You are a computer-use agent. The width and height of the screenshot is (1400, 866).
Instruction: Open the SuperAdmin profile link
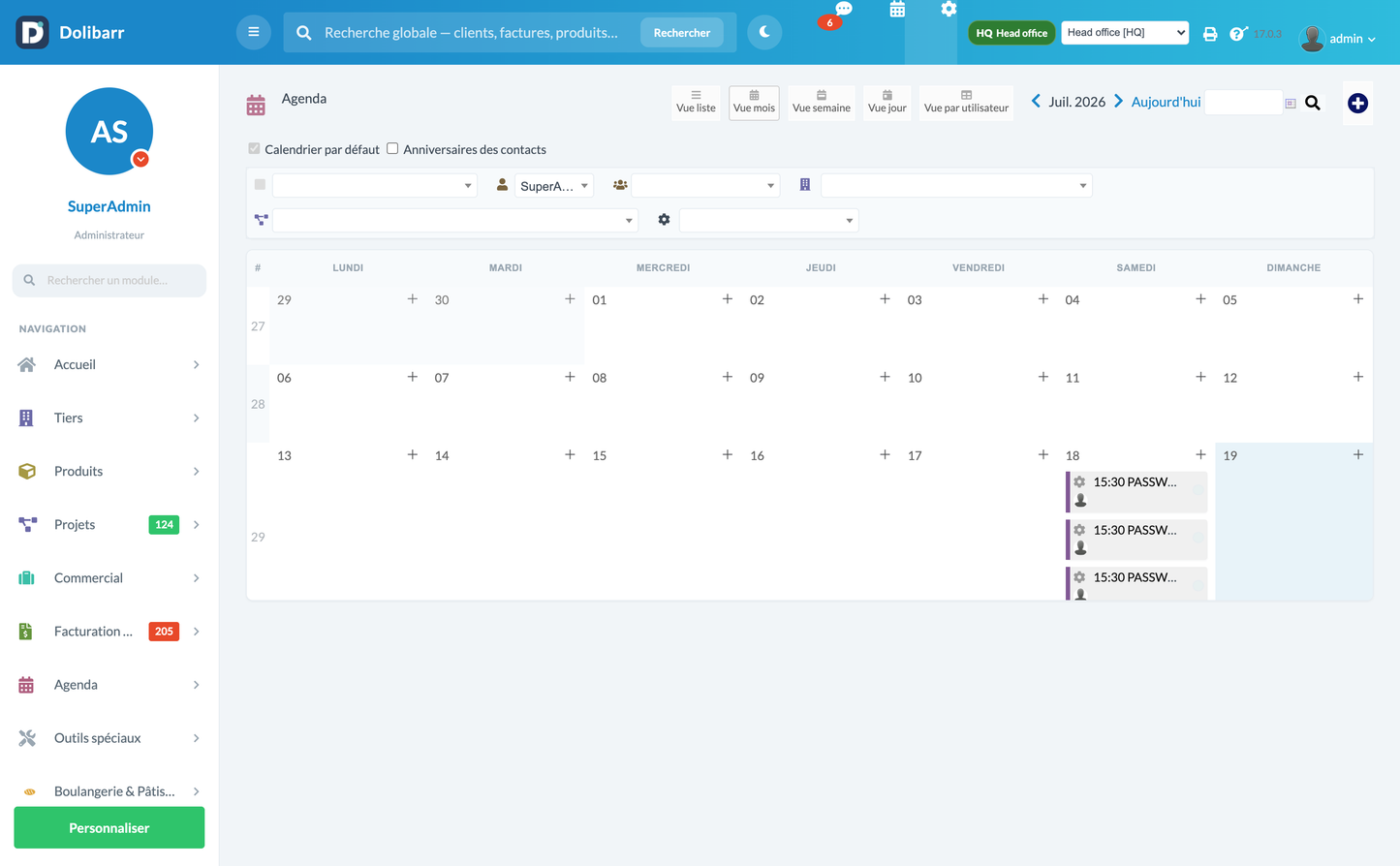[109, 206]
